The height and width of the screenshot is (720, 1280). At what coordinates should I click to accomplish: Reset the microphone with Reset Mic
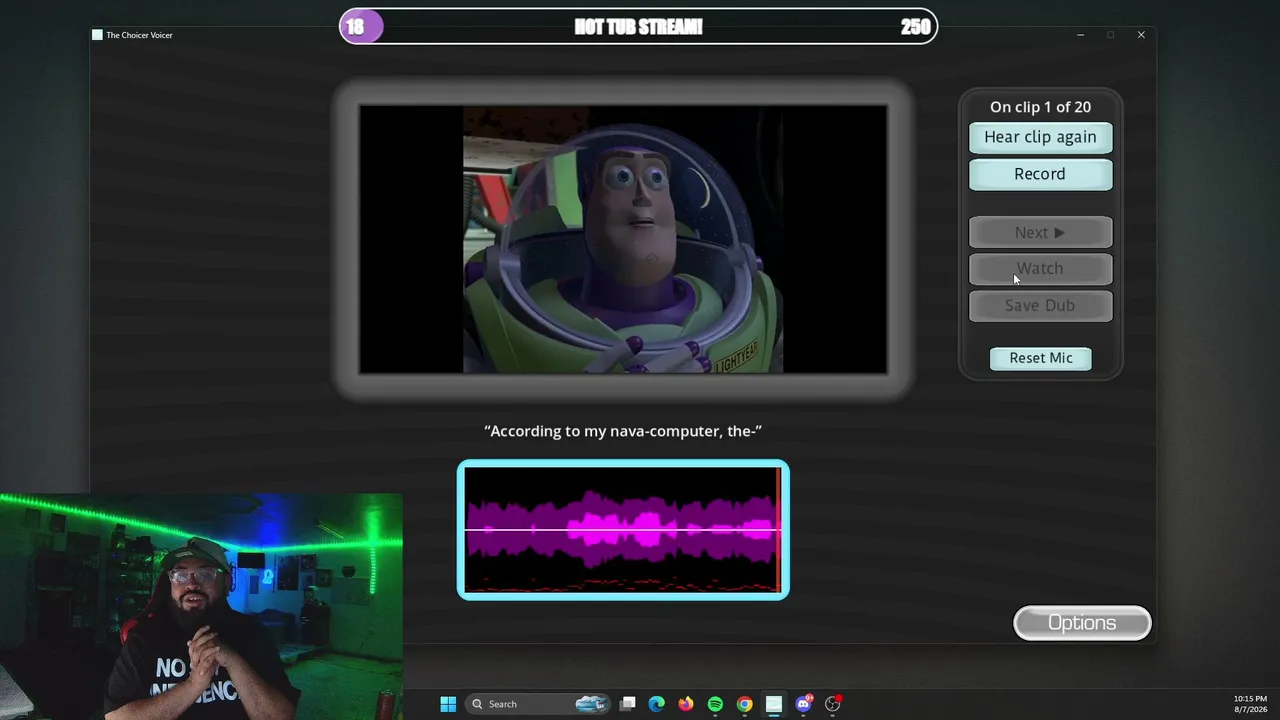click(x=1040, y=358)
